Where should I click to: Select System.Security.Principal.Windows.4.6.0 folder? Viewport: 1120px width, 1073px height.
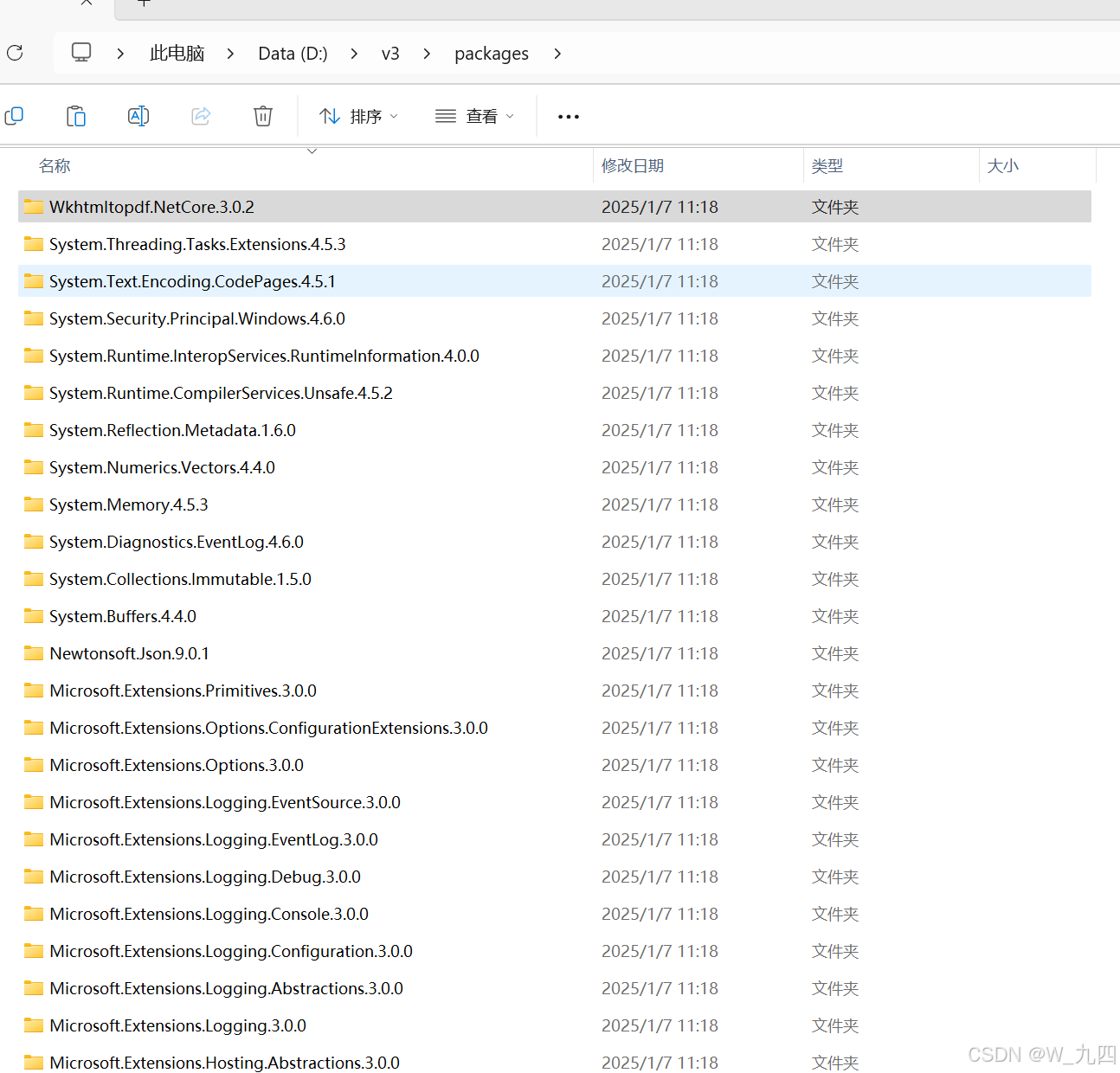pos(554,318)
